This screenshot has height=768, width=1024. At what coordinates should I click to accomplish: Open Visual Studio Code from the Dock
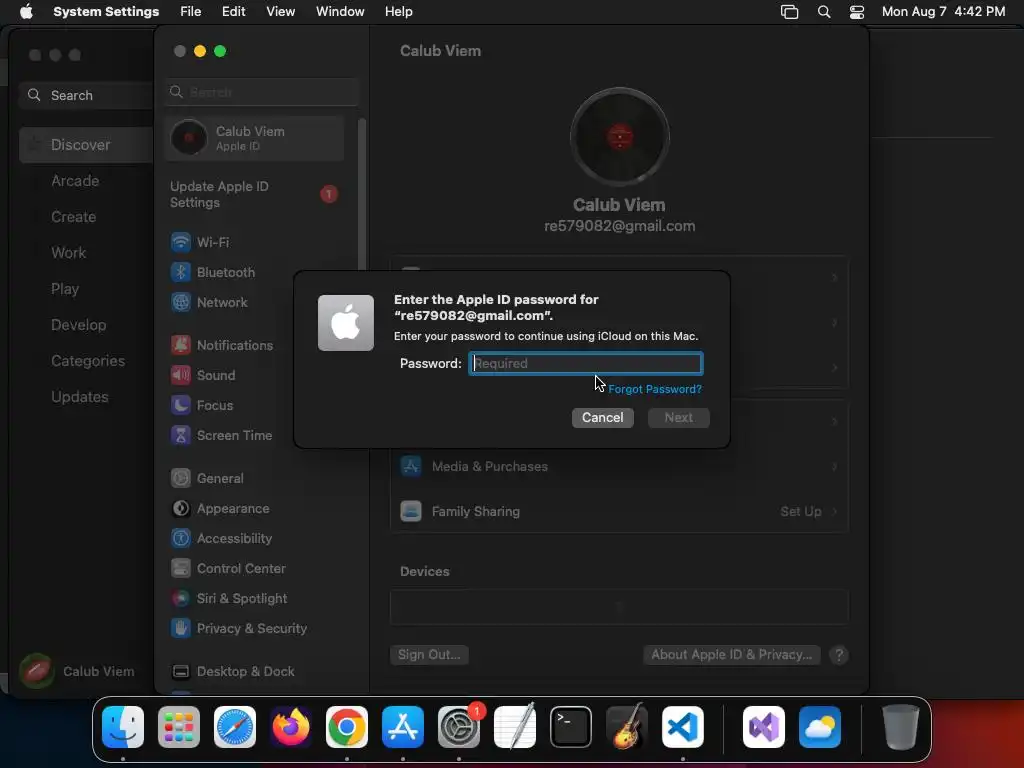pyautogui.click(x=683, y=727)
